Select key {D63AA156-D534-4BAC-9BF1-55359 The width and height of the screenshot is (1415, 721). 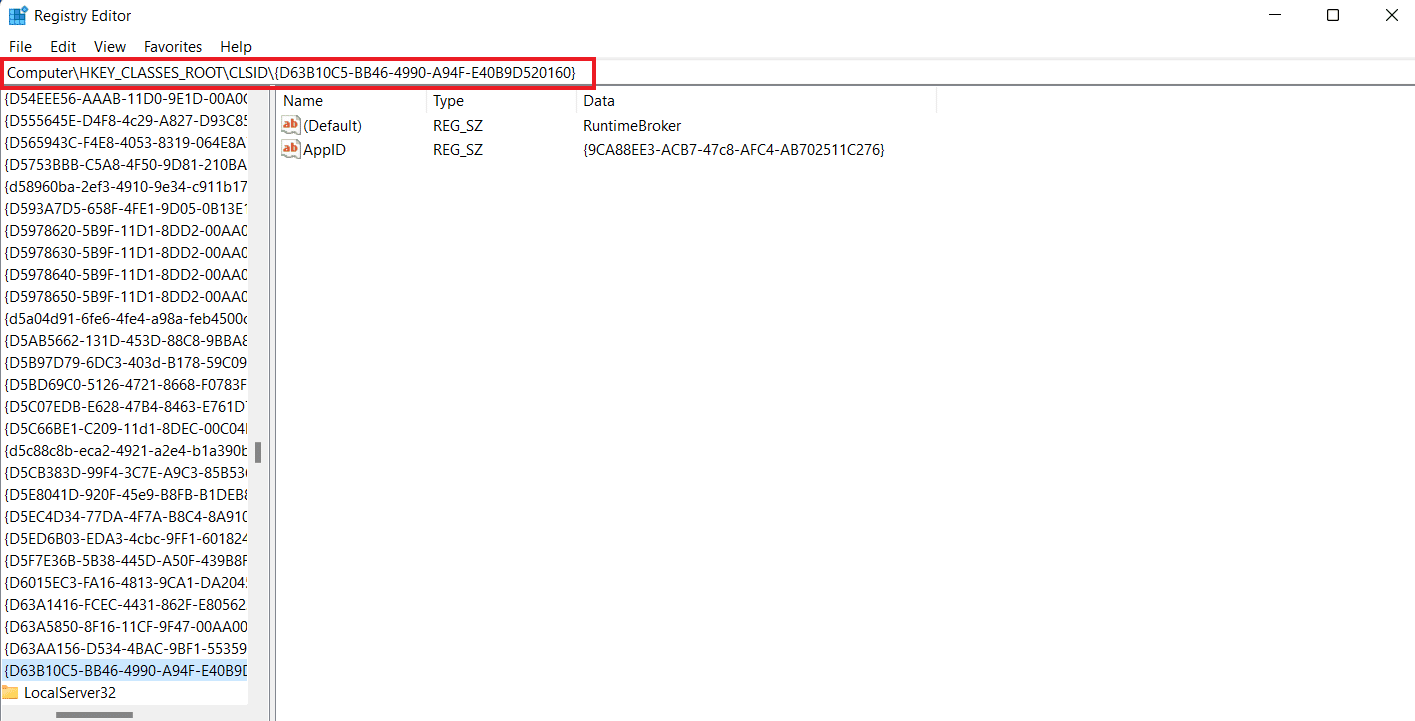pyautogui.click(x=125, y=649)
